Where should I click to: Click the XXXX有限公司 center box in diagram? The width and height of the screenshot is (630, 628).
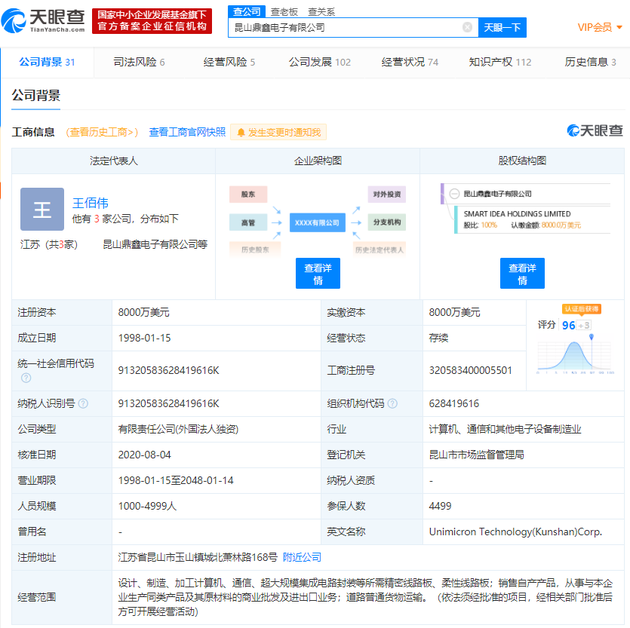[x=317, y=223]
